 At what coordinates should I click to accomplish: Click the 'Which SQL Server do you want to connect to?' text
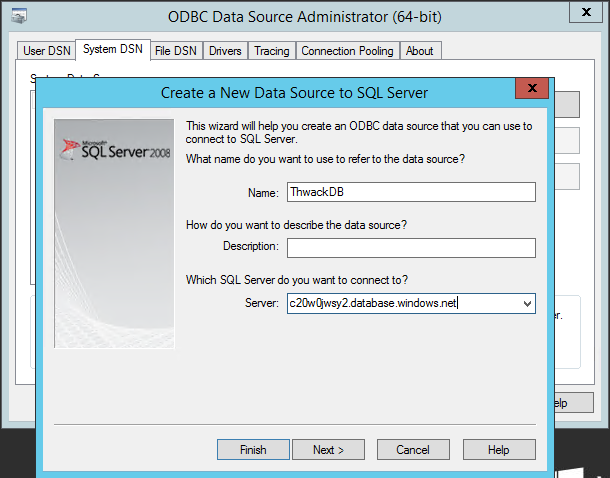point(297,280)
